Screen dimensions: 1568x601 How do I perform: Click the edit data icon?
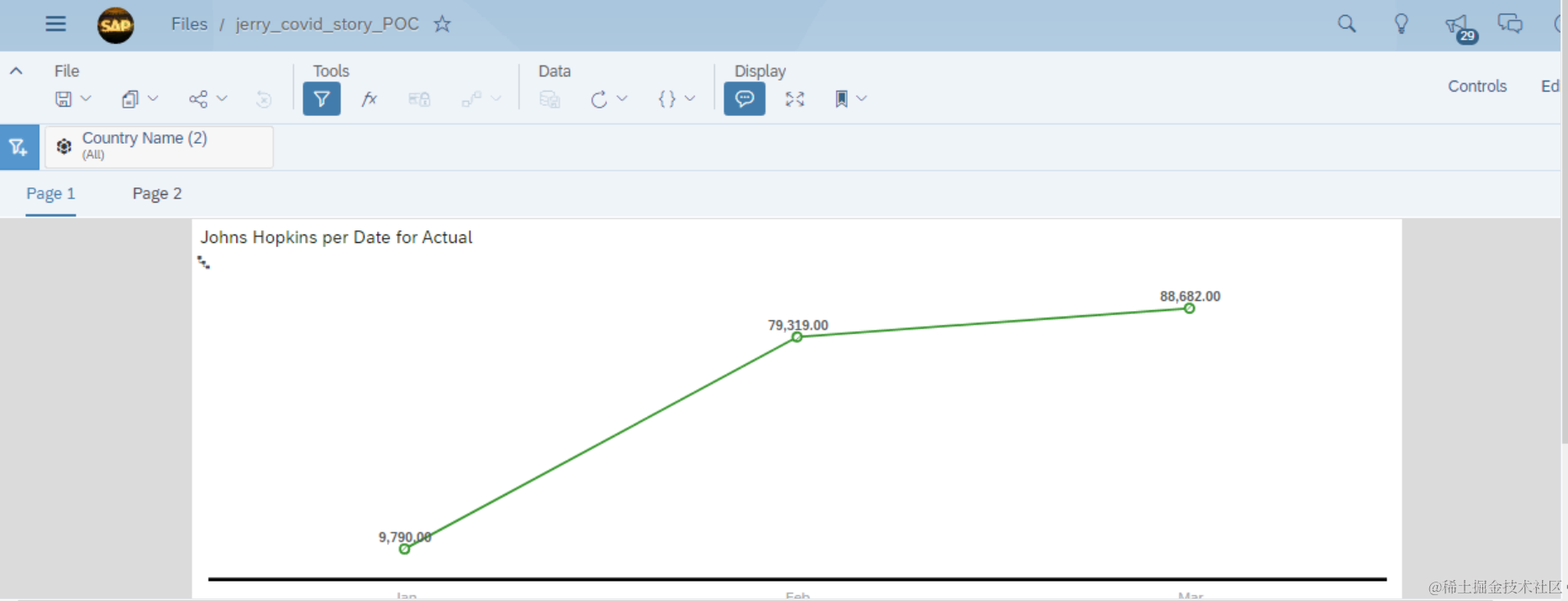point(550,99)
